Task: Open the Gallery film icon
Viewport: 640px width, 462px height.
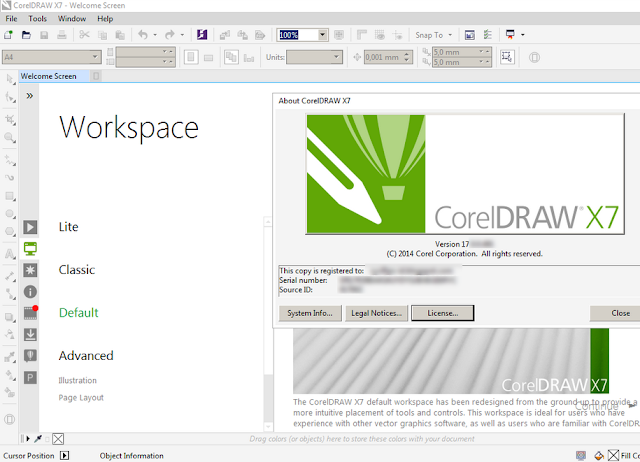Action: pyautogui.click(x=30, y=313)
